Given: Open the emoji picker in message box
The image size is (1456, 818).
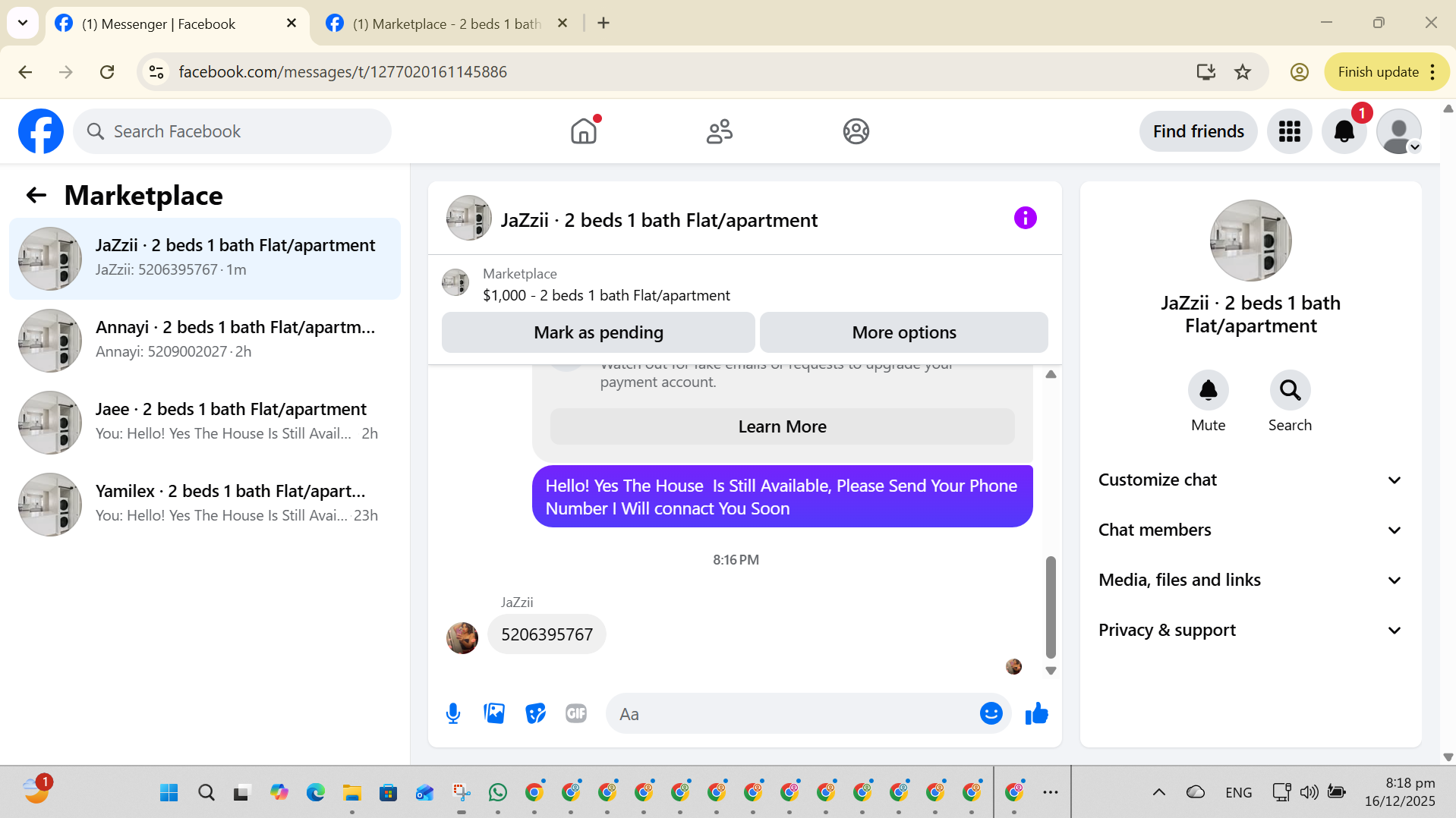Looking at the screenshot, I should [991, 713].
